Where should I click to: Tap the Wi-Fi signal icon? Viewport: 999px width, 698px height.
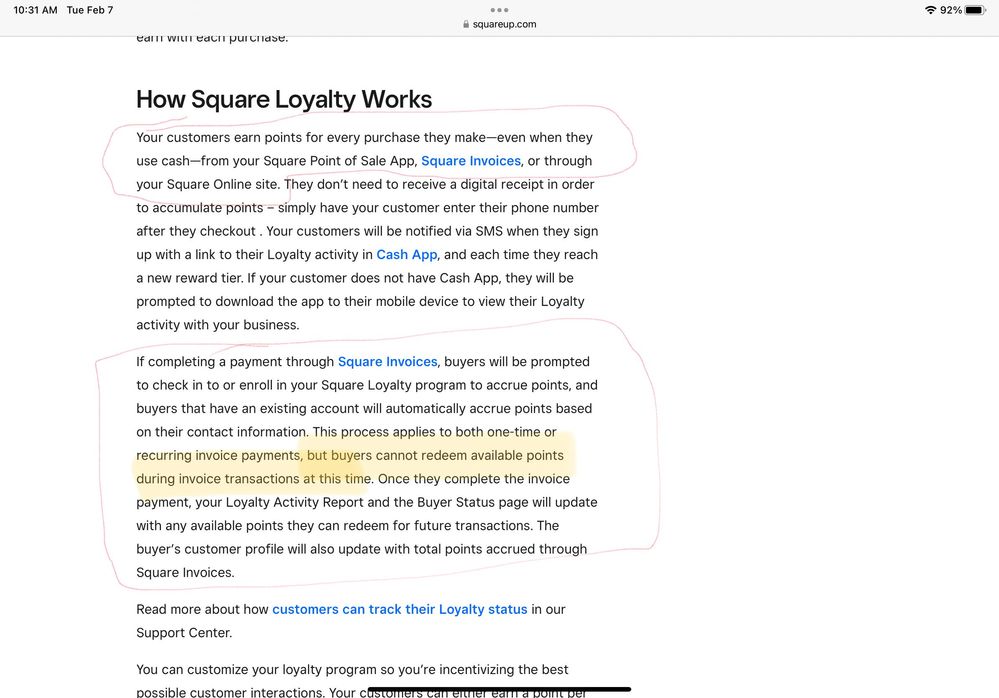click(x=930, y=10)
